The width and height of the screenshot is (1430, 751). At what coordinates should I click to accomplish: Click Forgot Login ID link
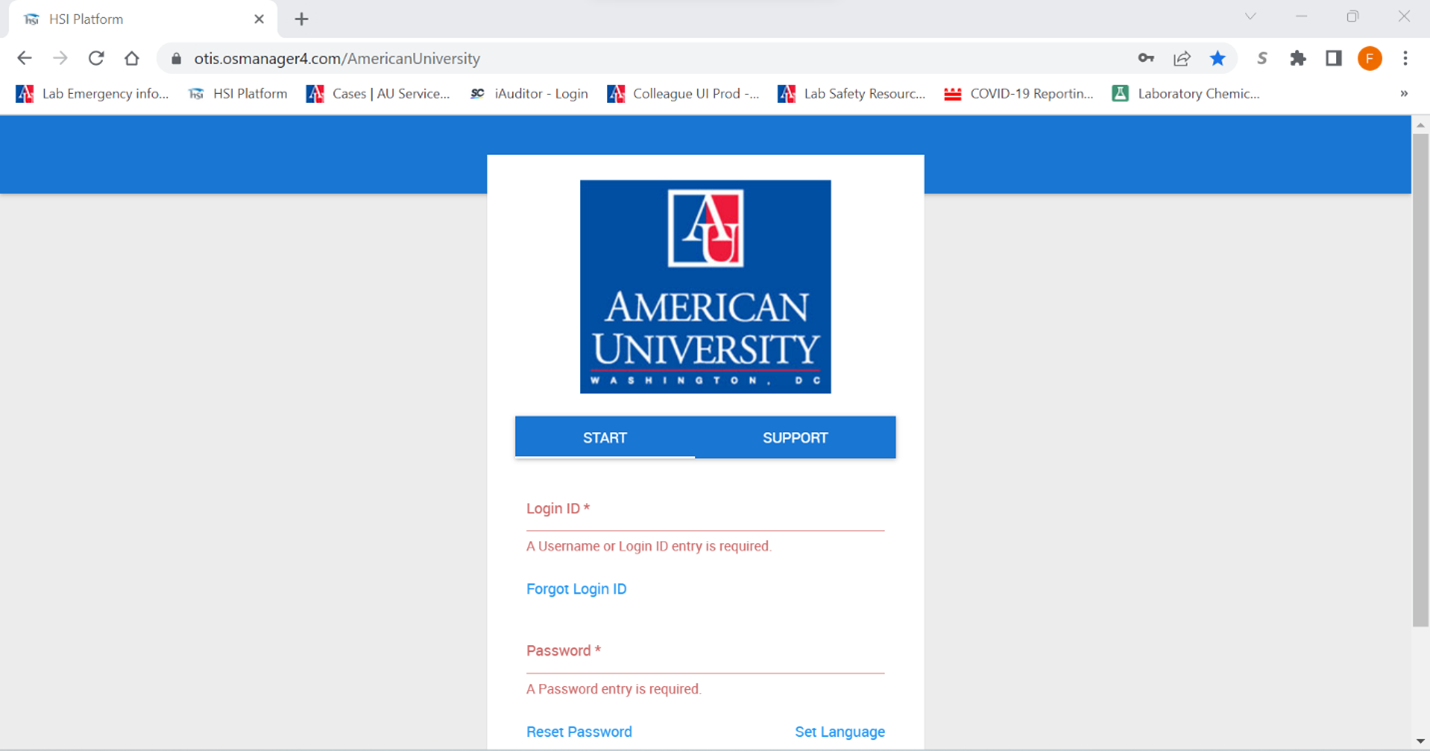coord(576,589)
